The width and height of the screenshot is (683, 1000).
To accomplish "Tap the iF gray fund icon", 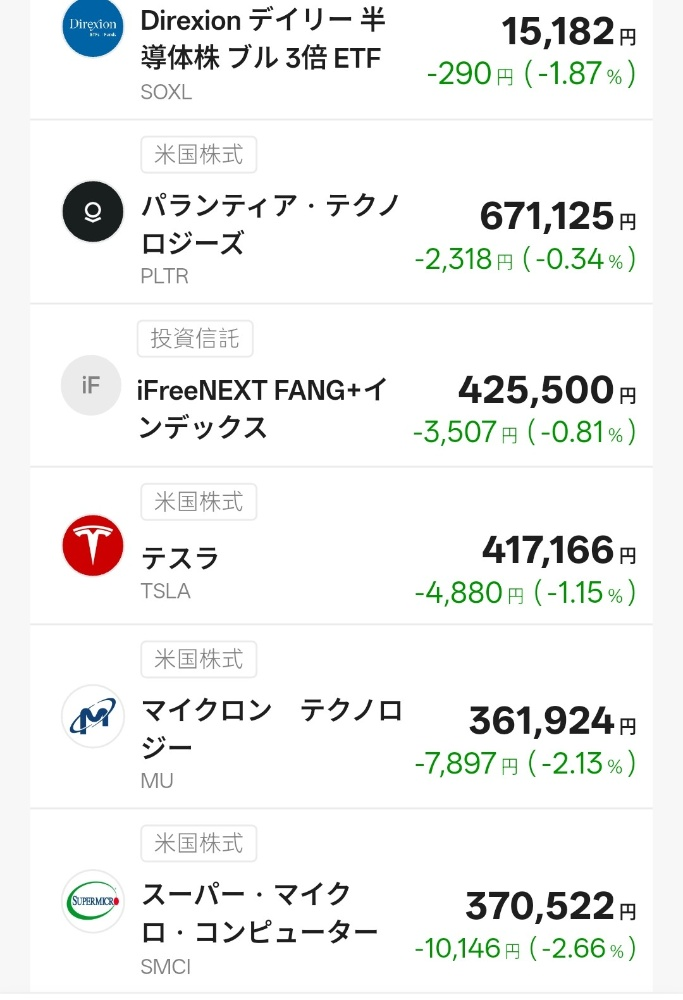I will click(91, 385).
